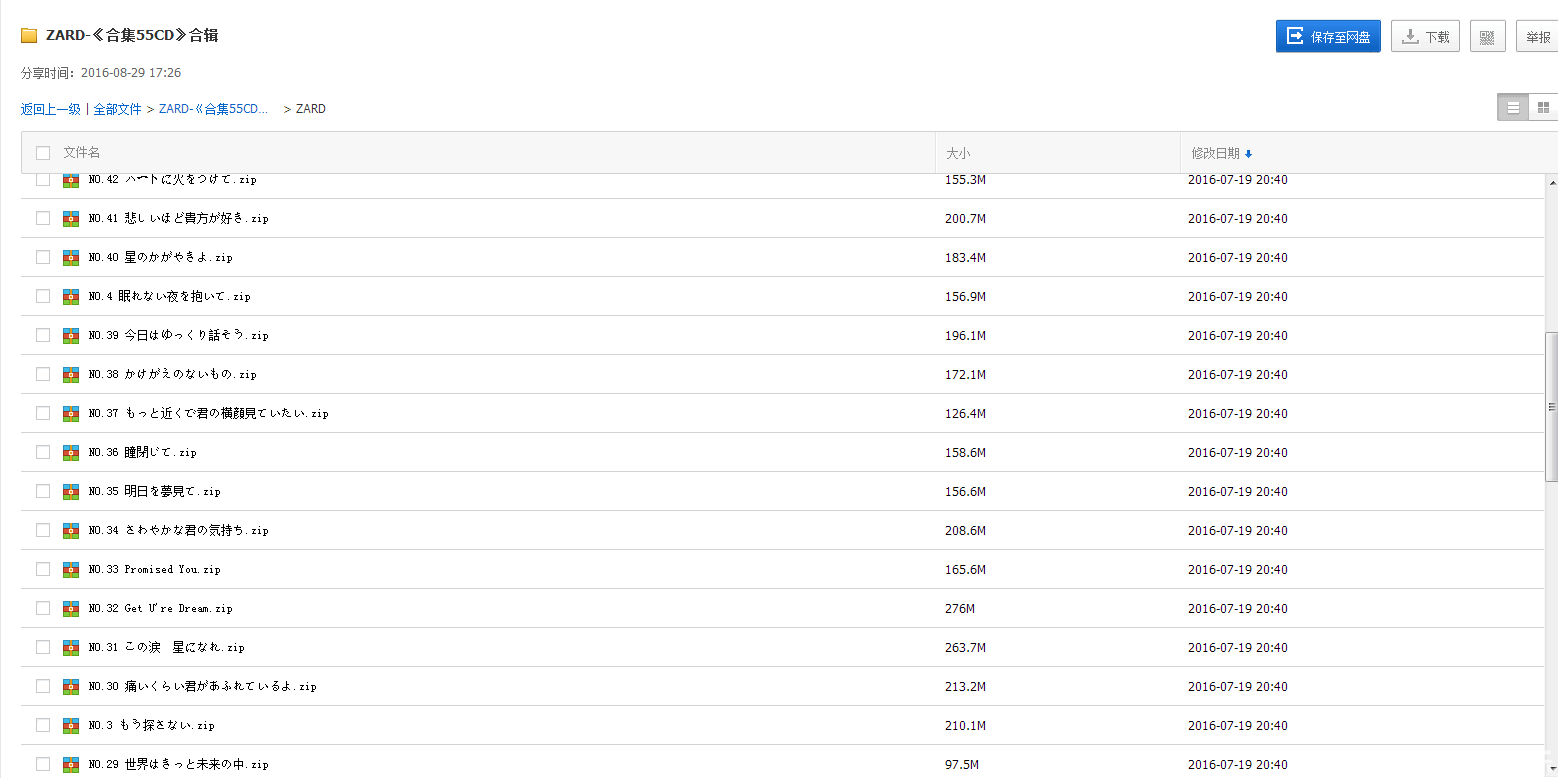1558x778 pixels.
Task: Click the zip icon of NO.35 明日を夢見て
Action: [x=71, y=491]
